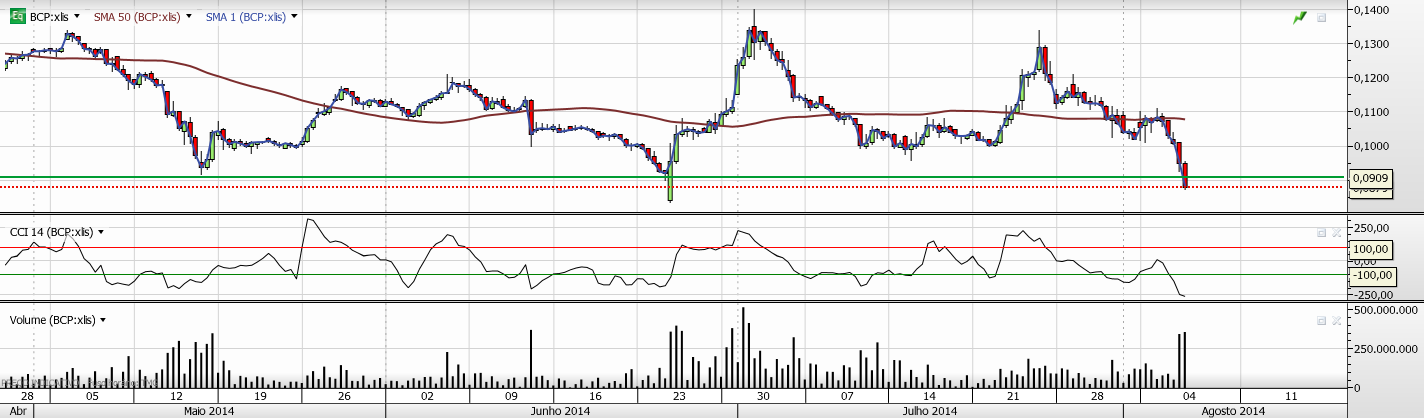Select the 0,0909 price level label
This screenshot has width=1424, height=418.
pos(1370,178)
